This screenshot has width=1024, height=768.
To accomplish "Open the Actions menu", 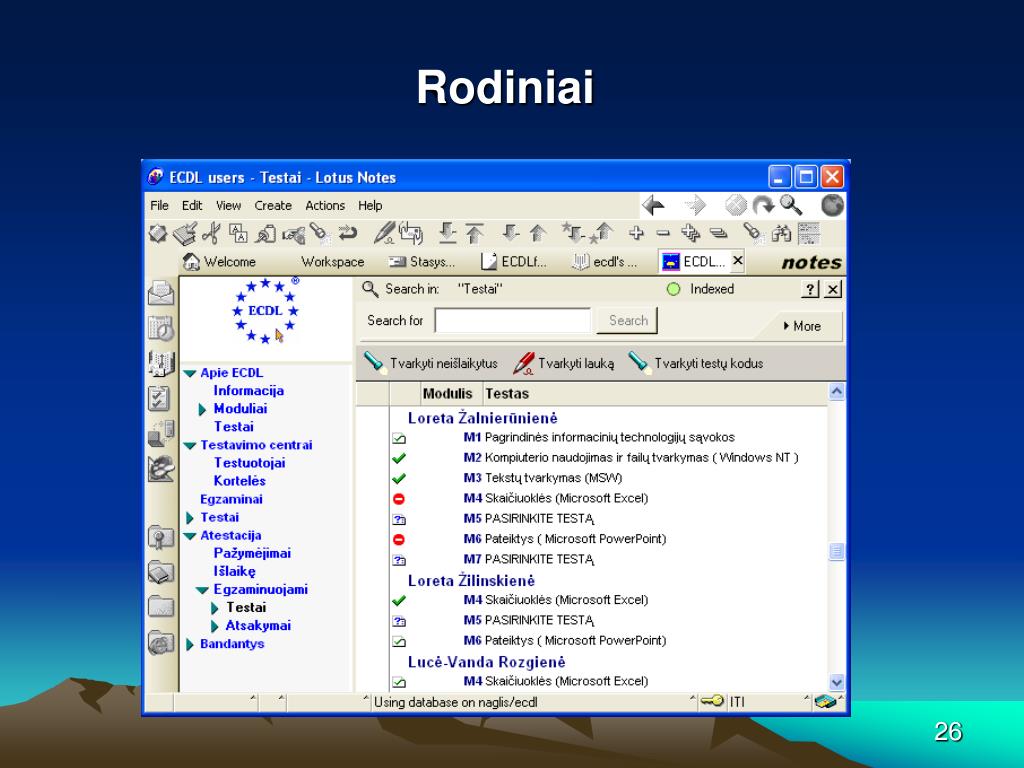I will point(325,206).
